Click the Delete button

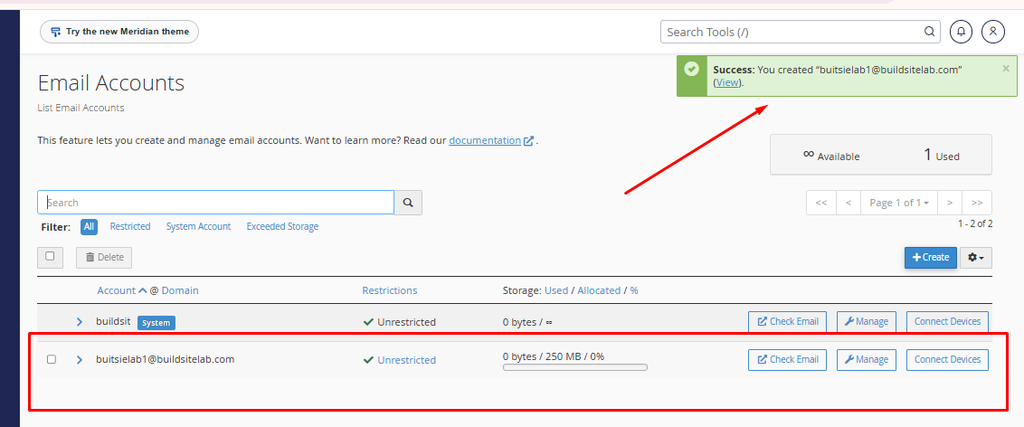[104, 257]
